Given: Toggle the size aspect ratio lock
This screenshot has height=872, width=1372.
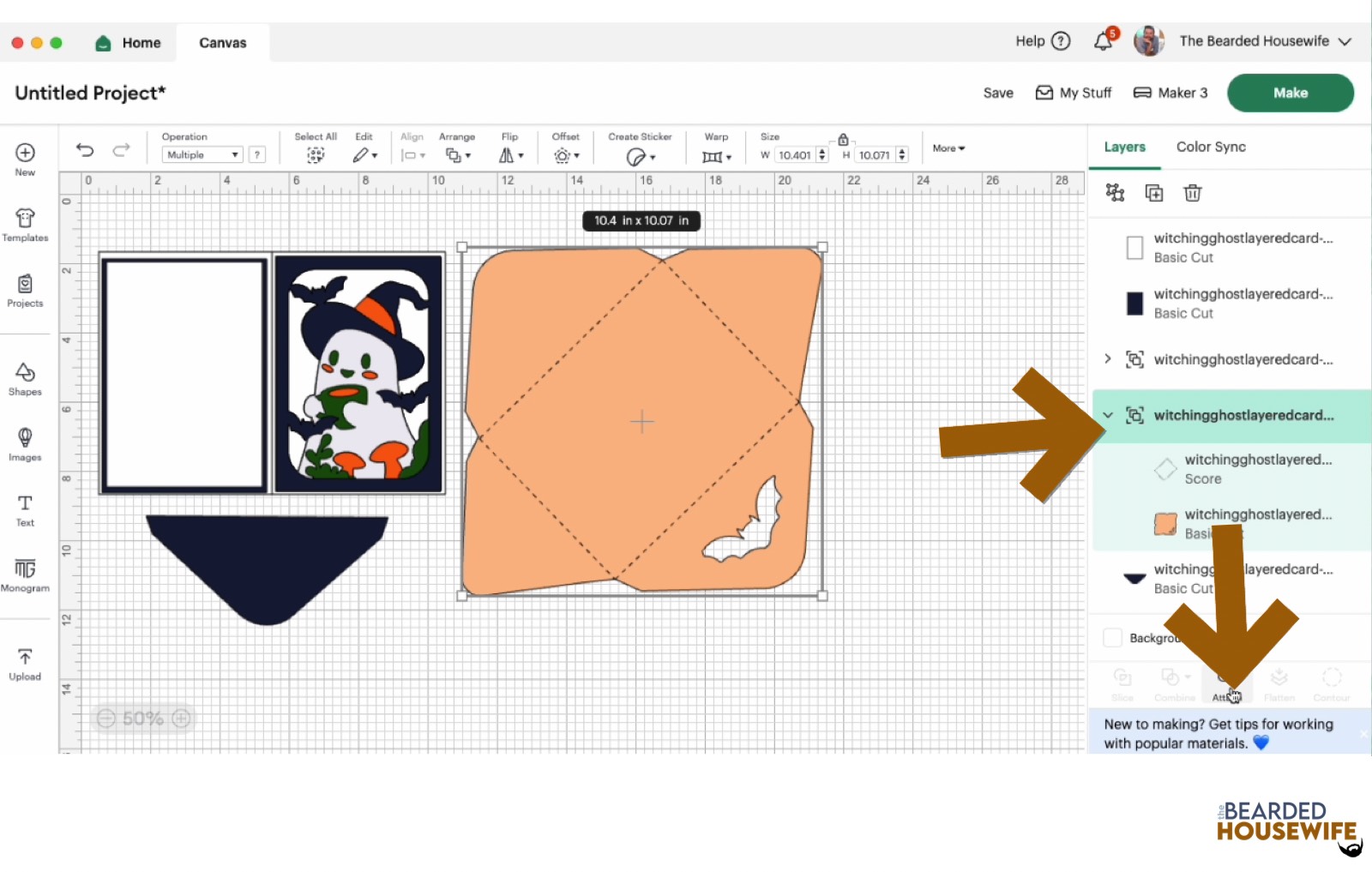Looking at the screenshot, I should (x=843, y=139).
